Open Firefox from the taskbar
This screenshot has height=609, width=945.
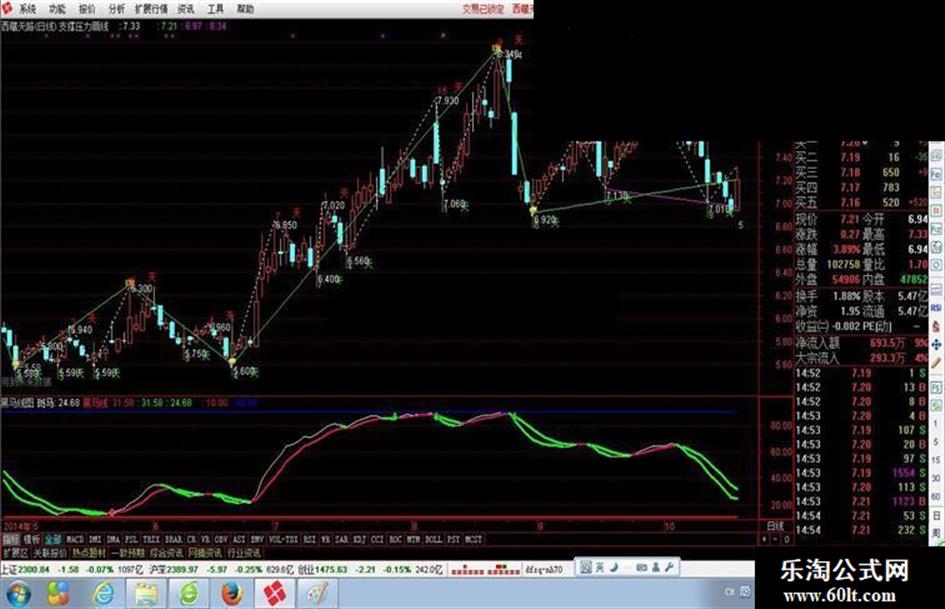pos(231,594)
